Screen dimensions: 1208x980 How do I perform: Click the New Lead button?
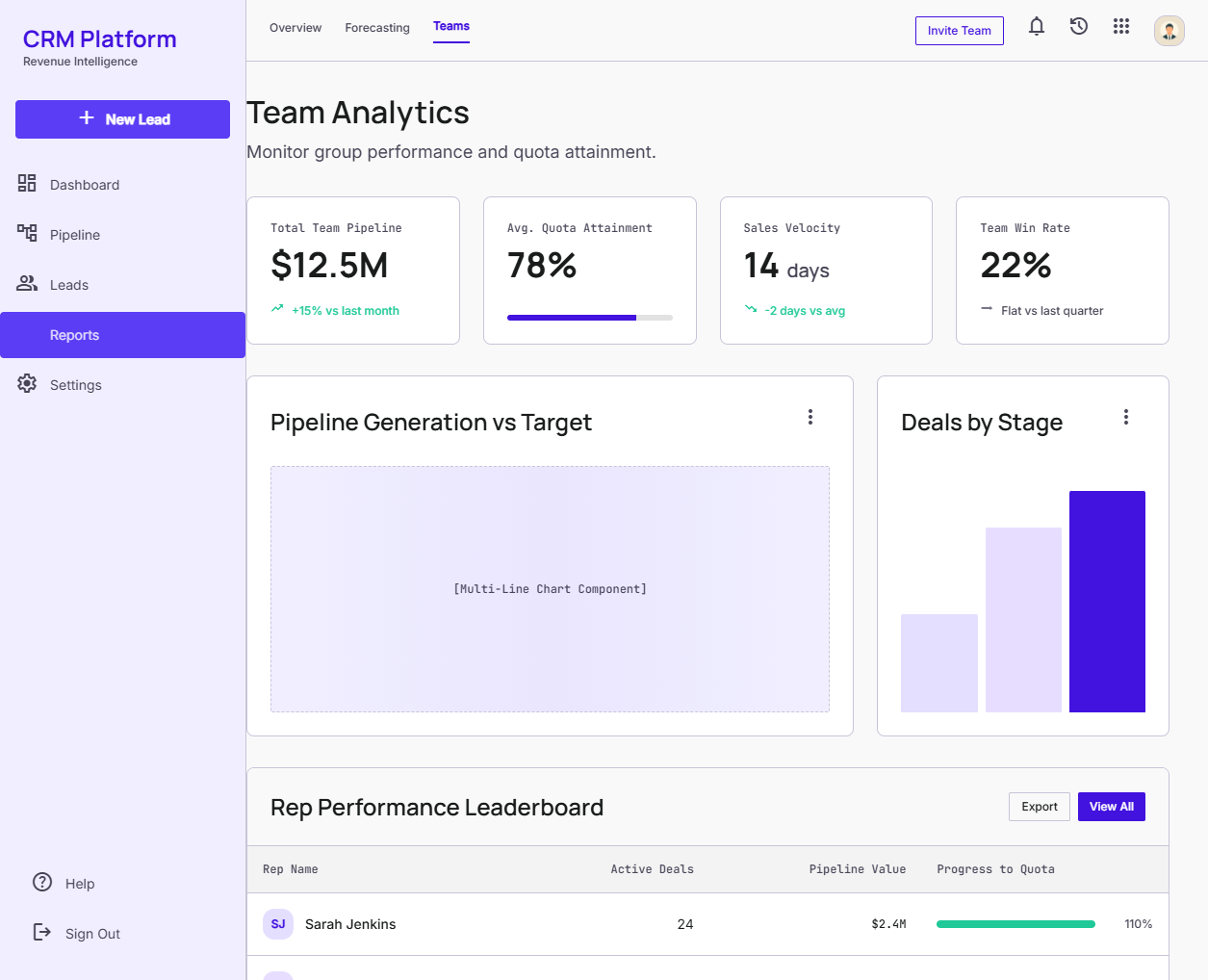click(x=122, y=119)
